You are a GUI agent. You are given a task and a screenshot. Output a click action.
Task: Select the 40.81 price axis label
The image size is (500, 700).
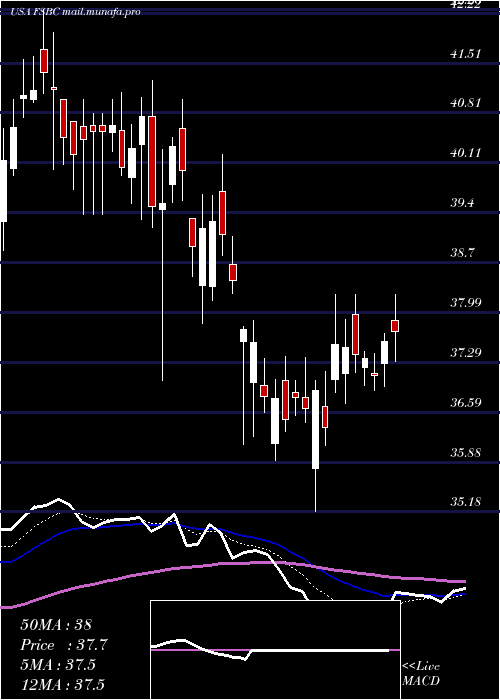(466, 103)
